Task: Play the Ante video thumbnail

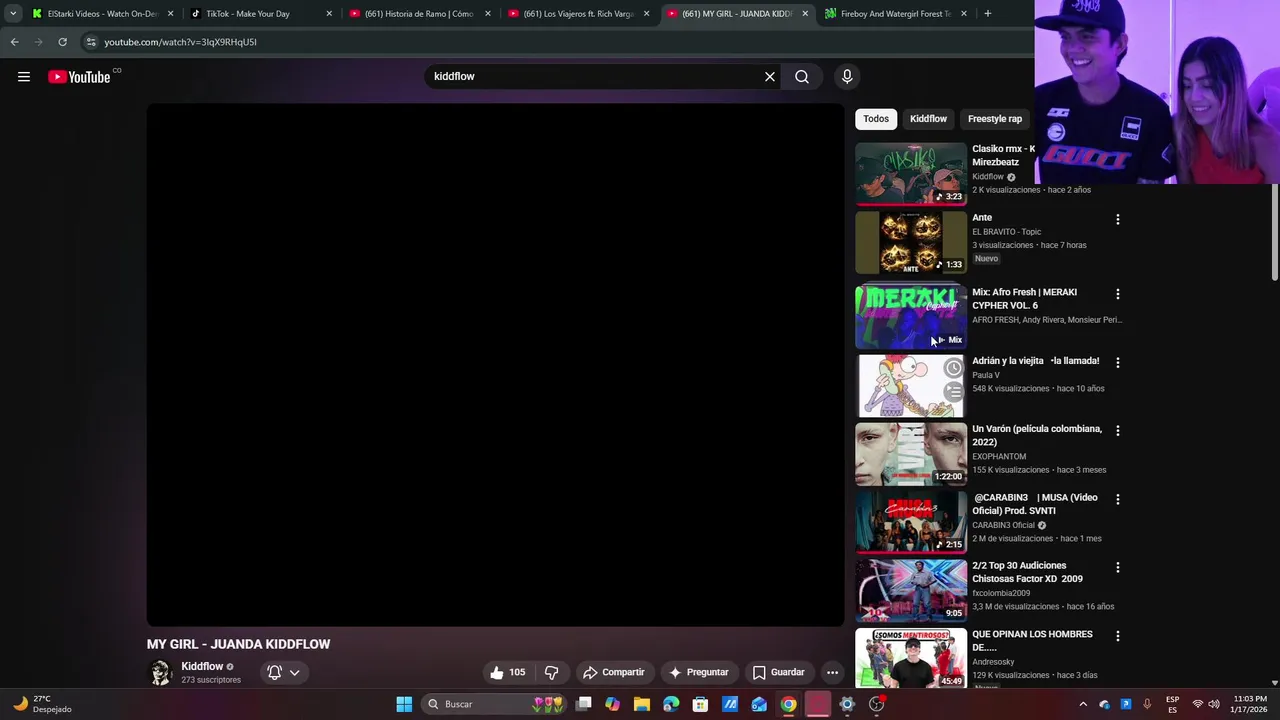Action: pyautogui.click(x=911, y=242)
